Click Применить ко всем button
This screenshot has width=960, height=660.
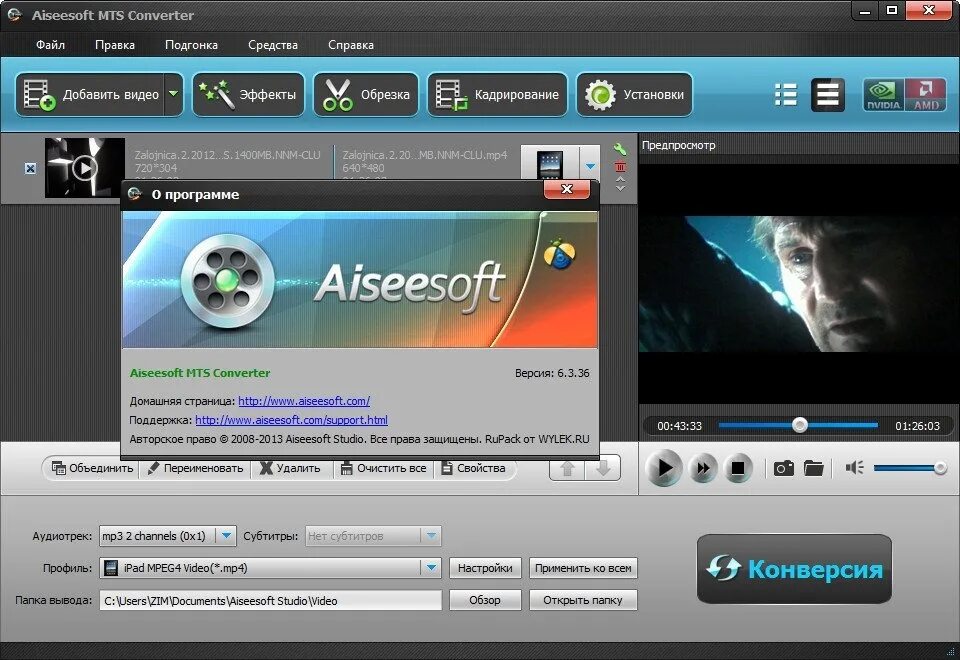point(583,568)
